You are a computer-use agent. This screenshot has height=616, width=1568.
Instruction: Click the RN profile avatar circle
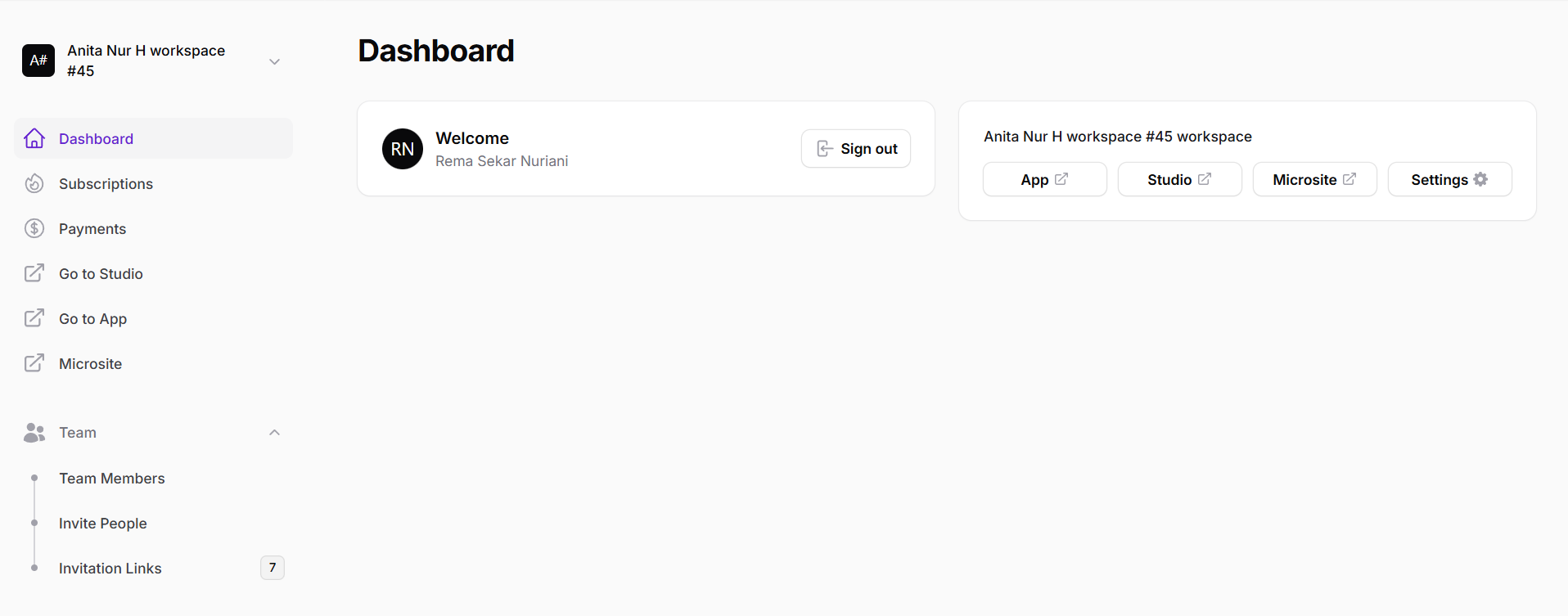pos(402,148)
